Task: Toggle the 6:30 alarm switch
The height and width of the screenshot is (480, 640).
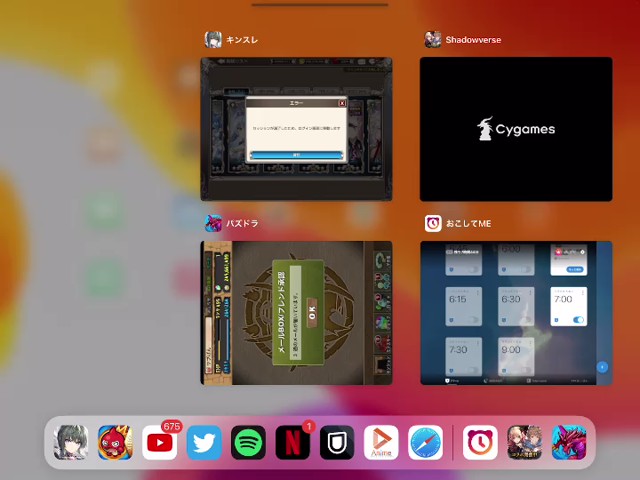Action: tap(525, 320)
